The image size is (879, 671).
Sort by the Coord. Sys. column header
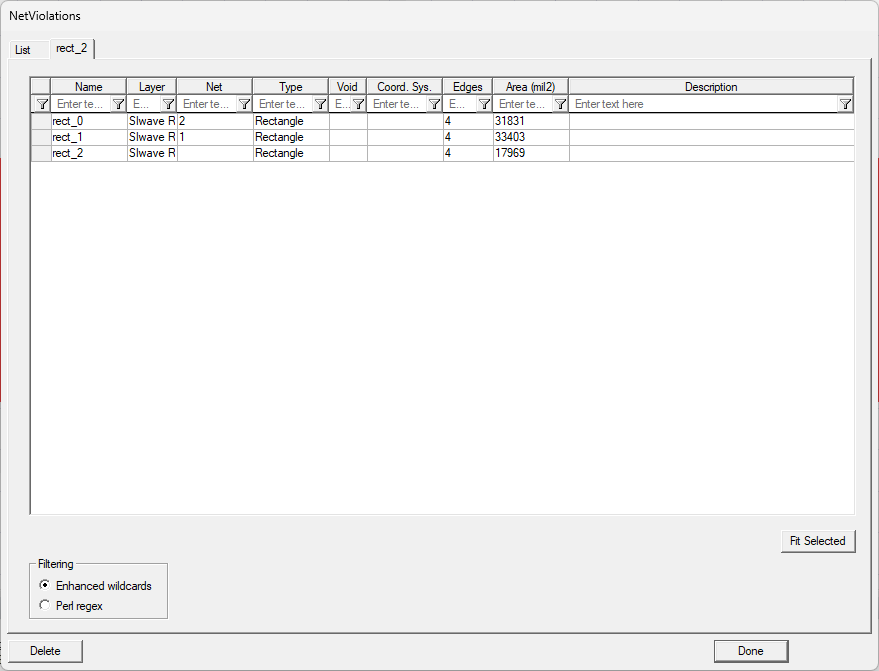click(x=405, y=87)
